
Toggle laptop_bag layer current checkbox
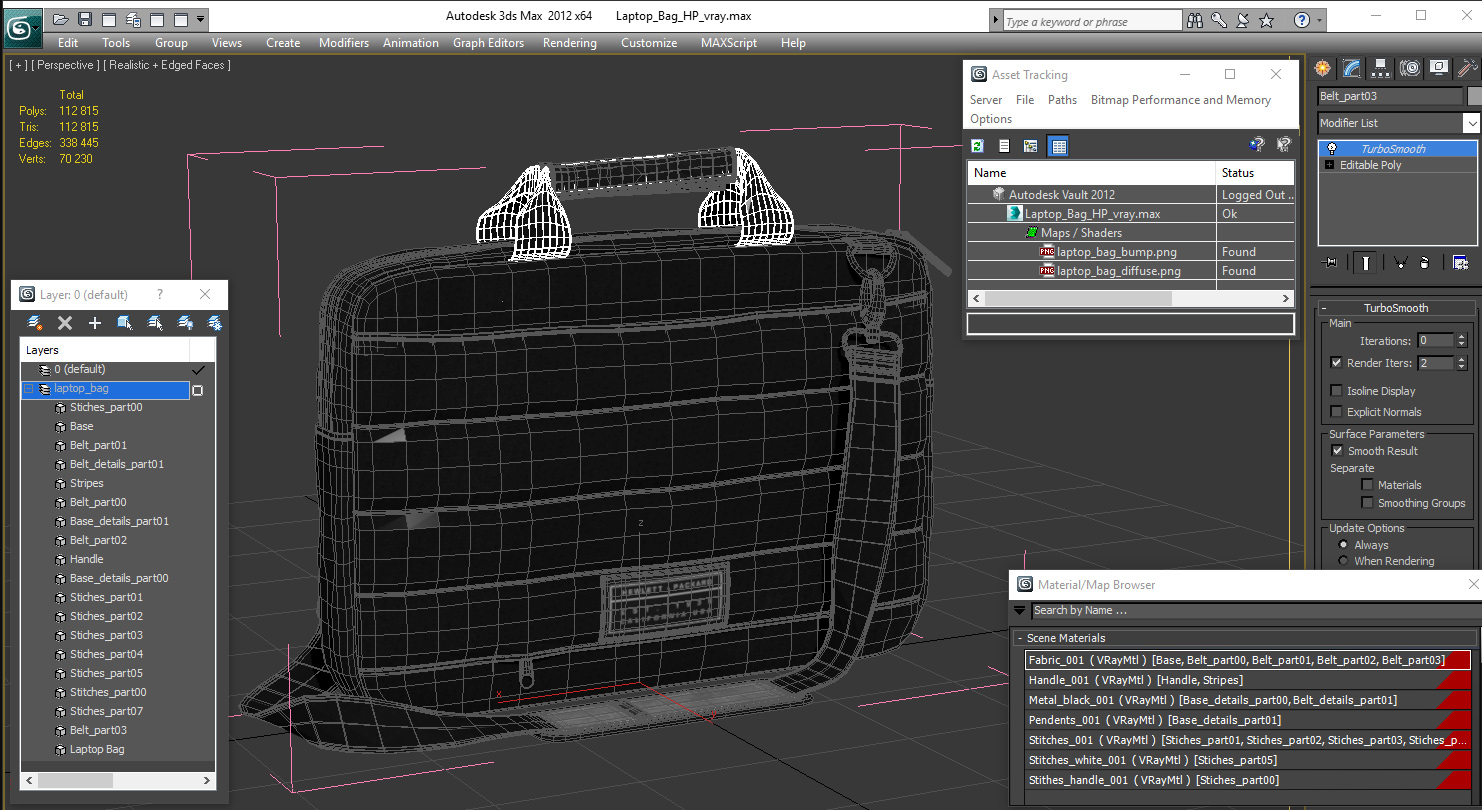pos(197,390)
